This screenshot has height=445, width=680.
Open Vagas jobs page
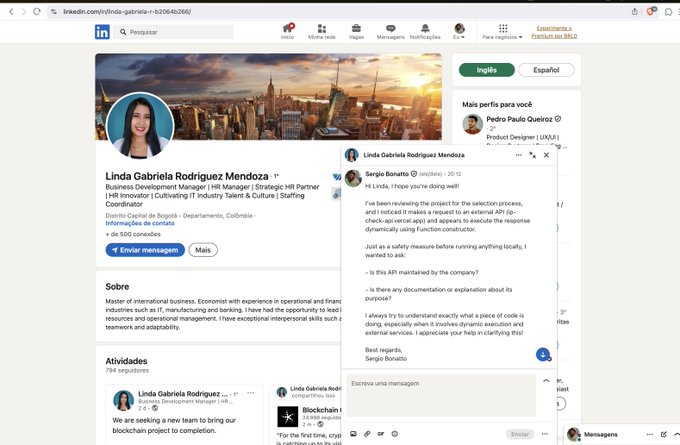click(x=356, y=32)
